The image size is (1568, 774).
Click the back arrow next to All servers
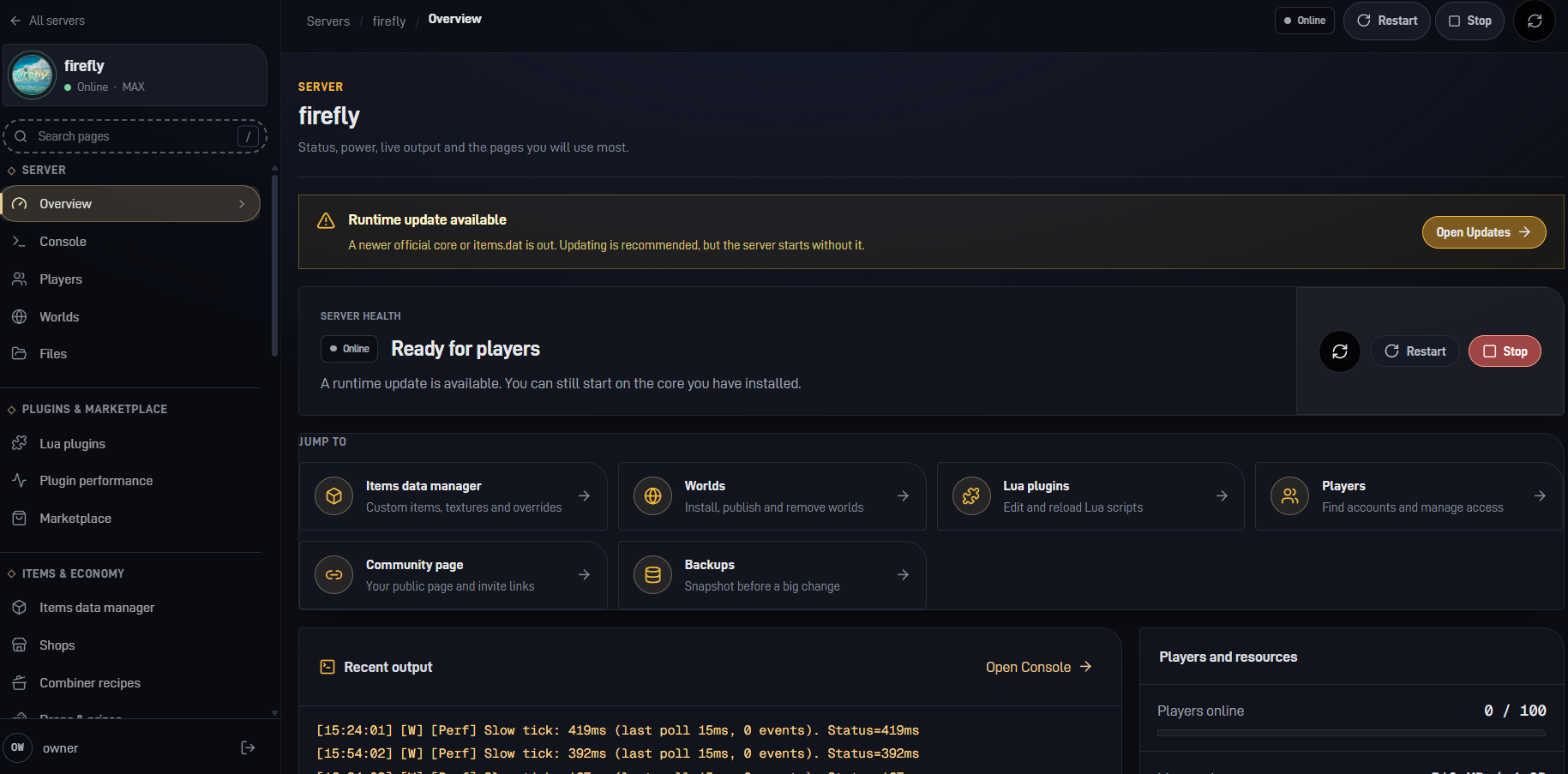click(15, 21)
